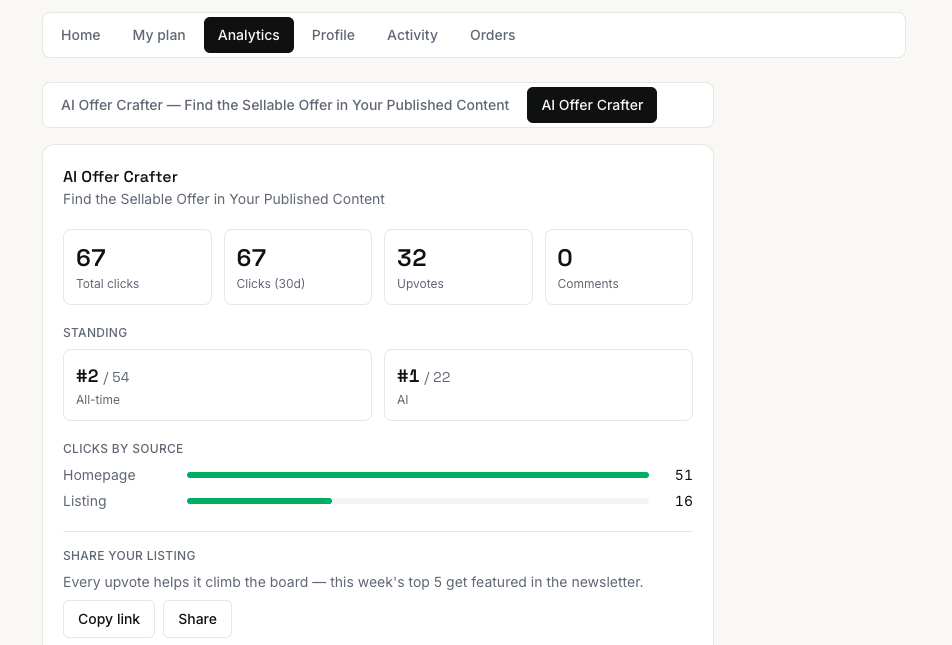The height and width of the screenshot is (645, 952).
Task: Click the black AI Offer Crafter button
Action: point(592,105)
